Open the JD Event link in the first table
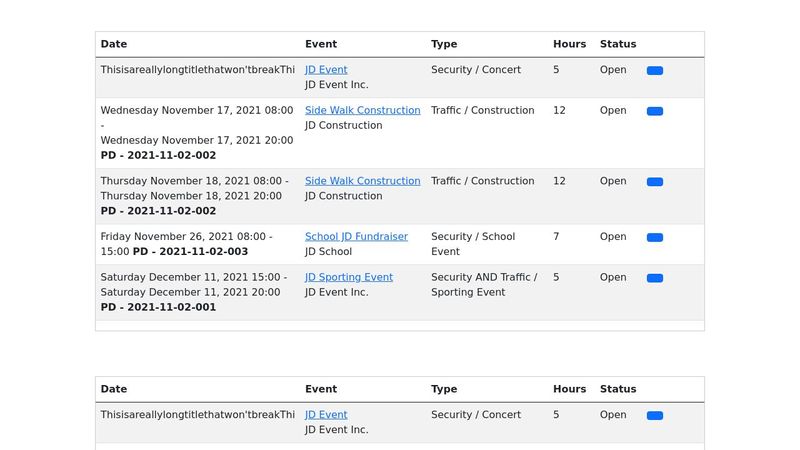The width and height of the screenshot is (800, 450). tap(326, 70)
